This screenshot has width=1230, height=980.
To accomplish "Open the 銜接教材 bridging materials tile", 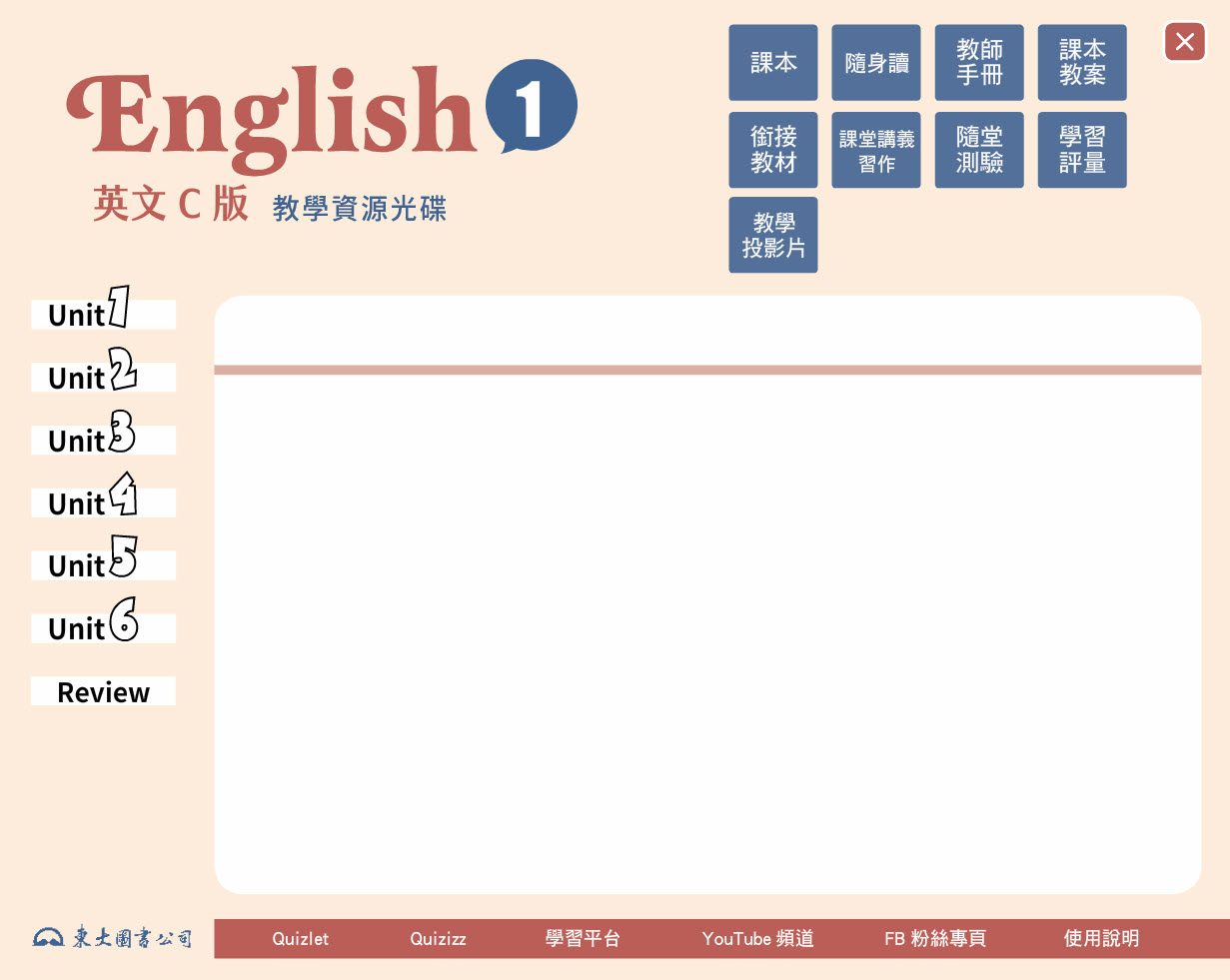I will click(x=772, y=150).
